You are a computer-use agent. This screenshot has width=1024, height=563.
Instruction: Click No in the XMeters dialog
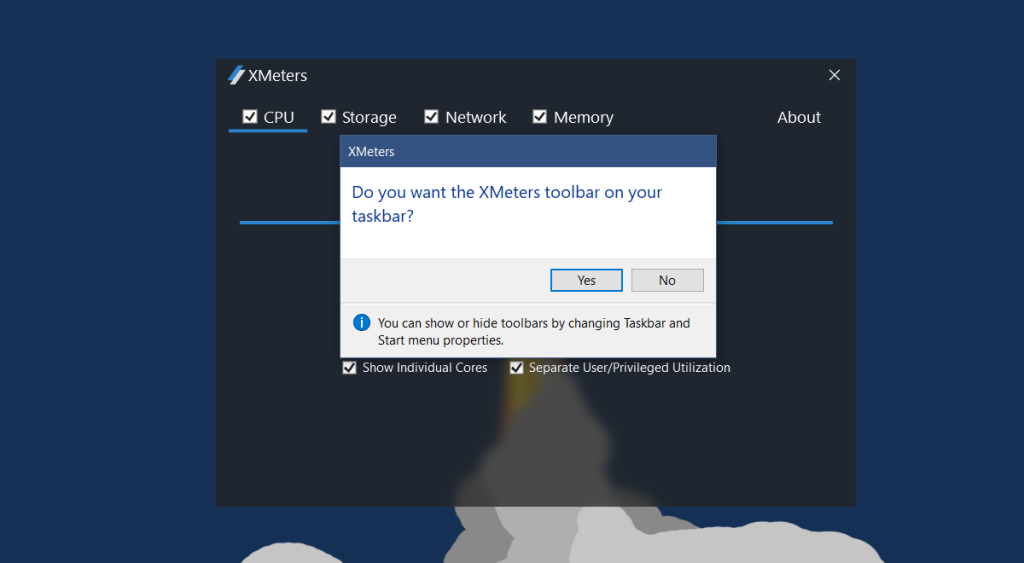click(x=667, y=280)
